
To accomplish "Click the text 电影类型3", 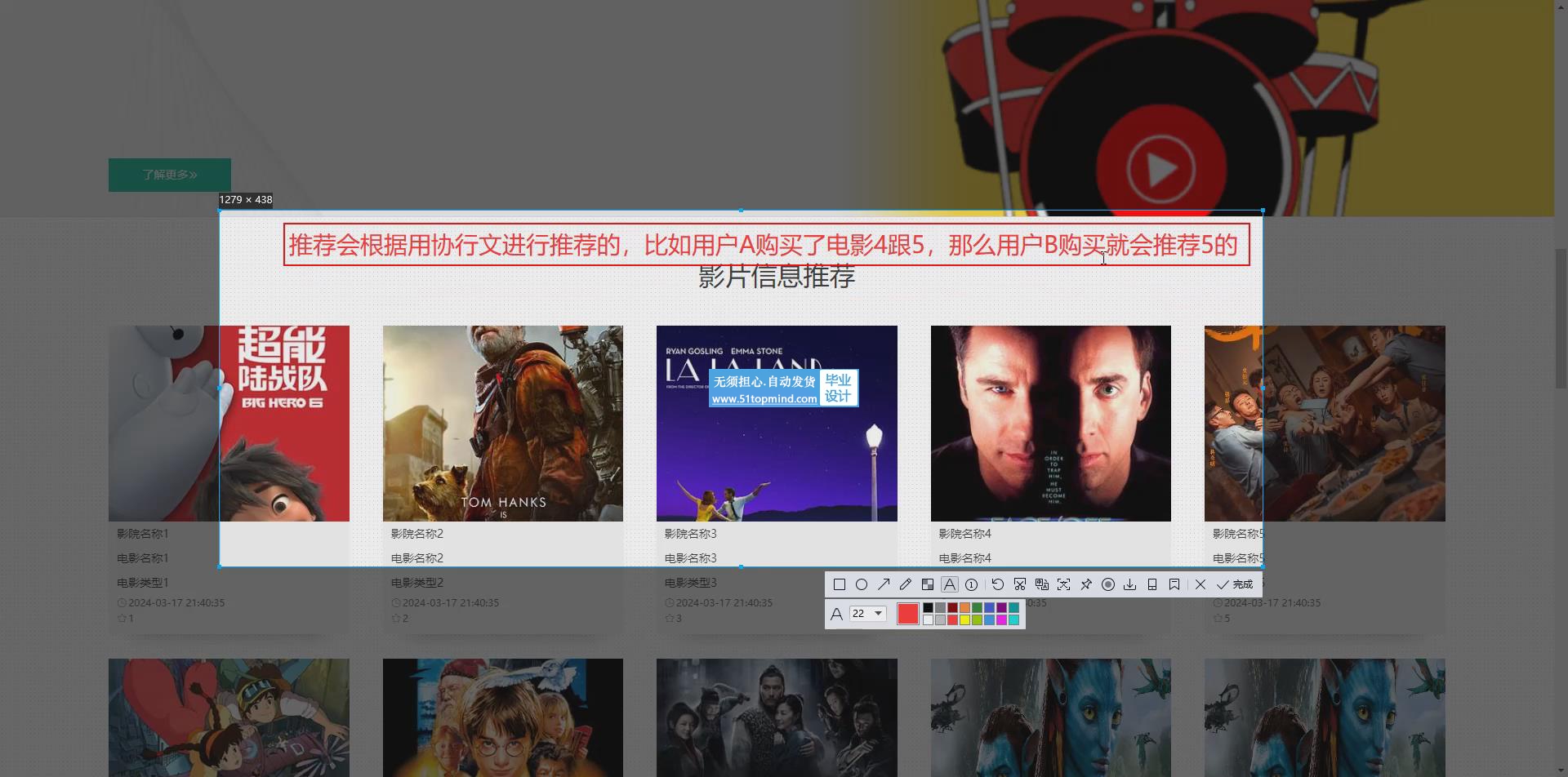I will [690, 583].
